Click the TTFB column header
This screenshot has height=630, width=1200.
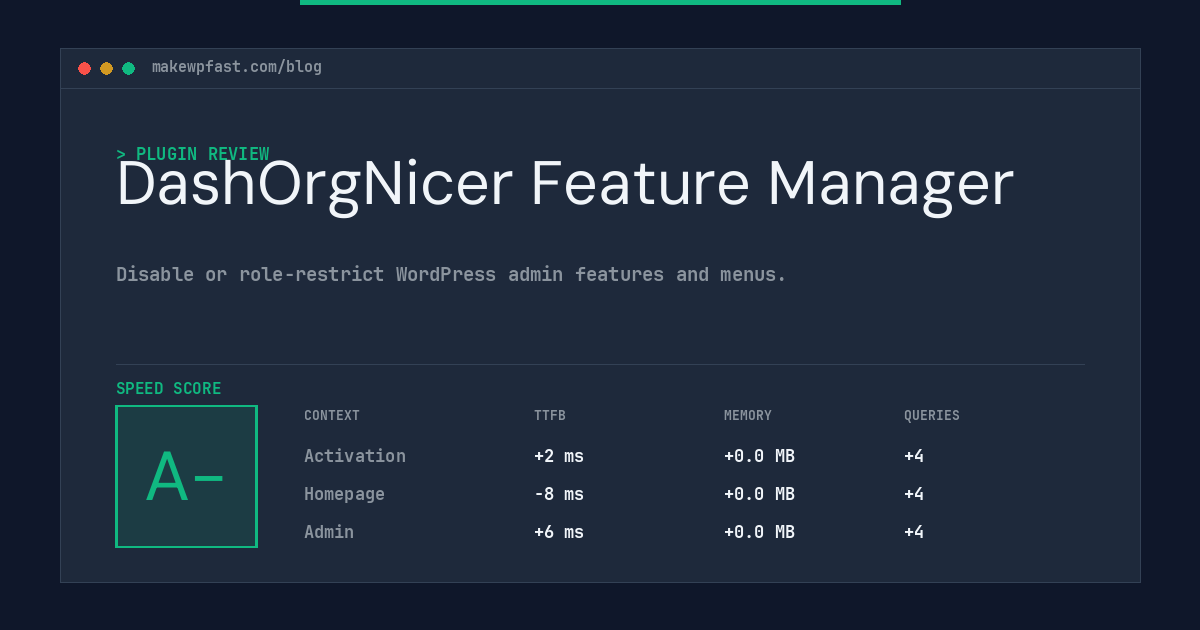click(550, 416)
